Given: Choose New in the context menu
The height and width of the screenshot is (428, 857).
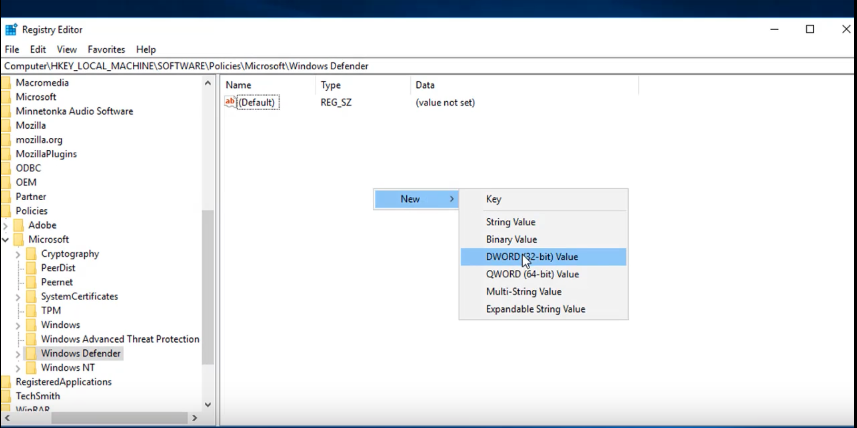Looking at the screenshot, I should click(416, 199).
